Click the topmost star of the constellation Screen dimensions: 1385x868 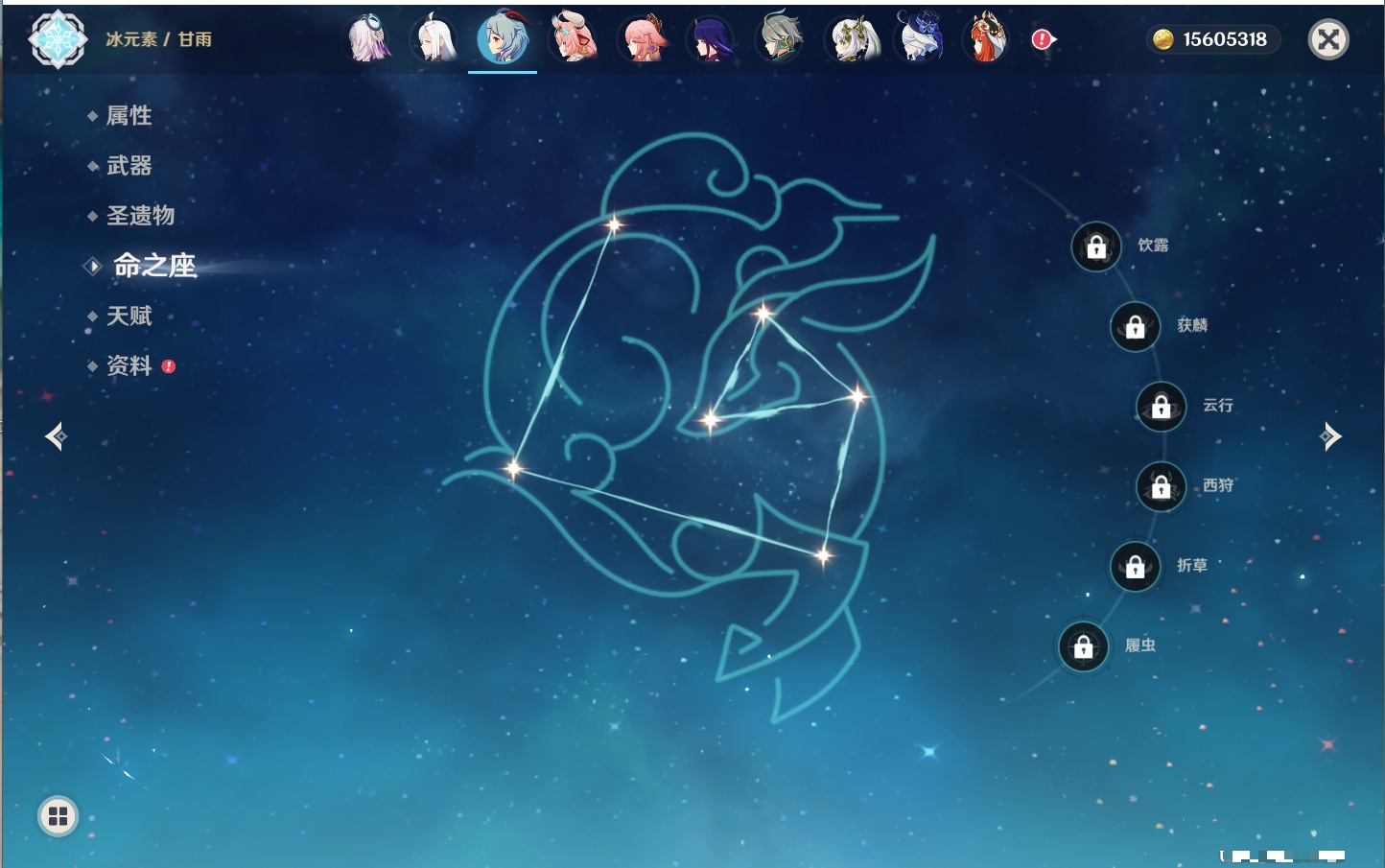click(x=613, y=225)
